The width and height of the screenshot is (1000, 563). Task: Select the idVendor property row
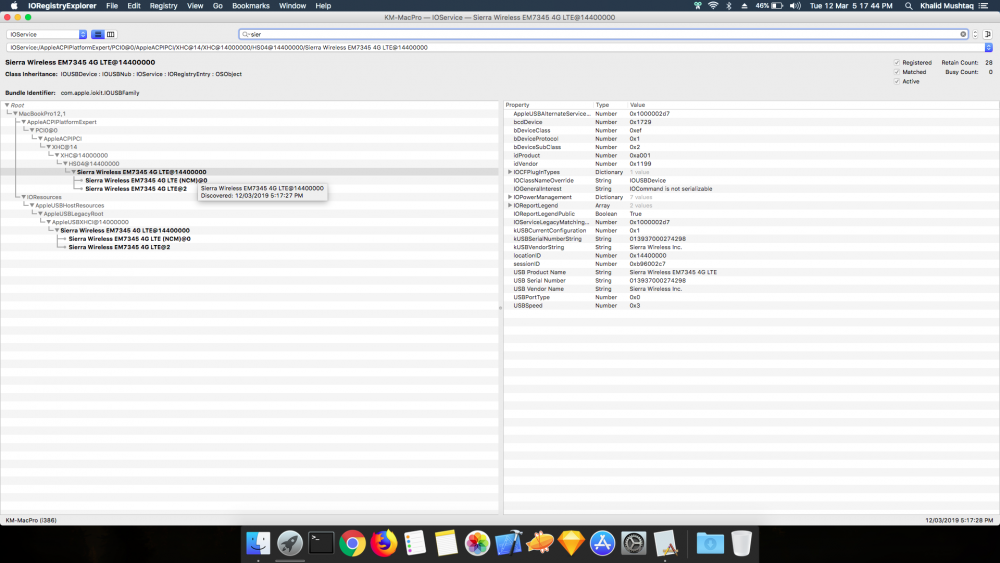(x=751, y=164)
